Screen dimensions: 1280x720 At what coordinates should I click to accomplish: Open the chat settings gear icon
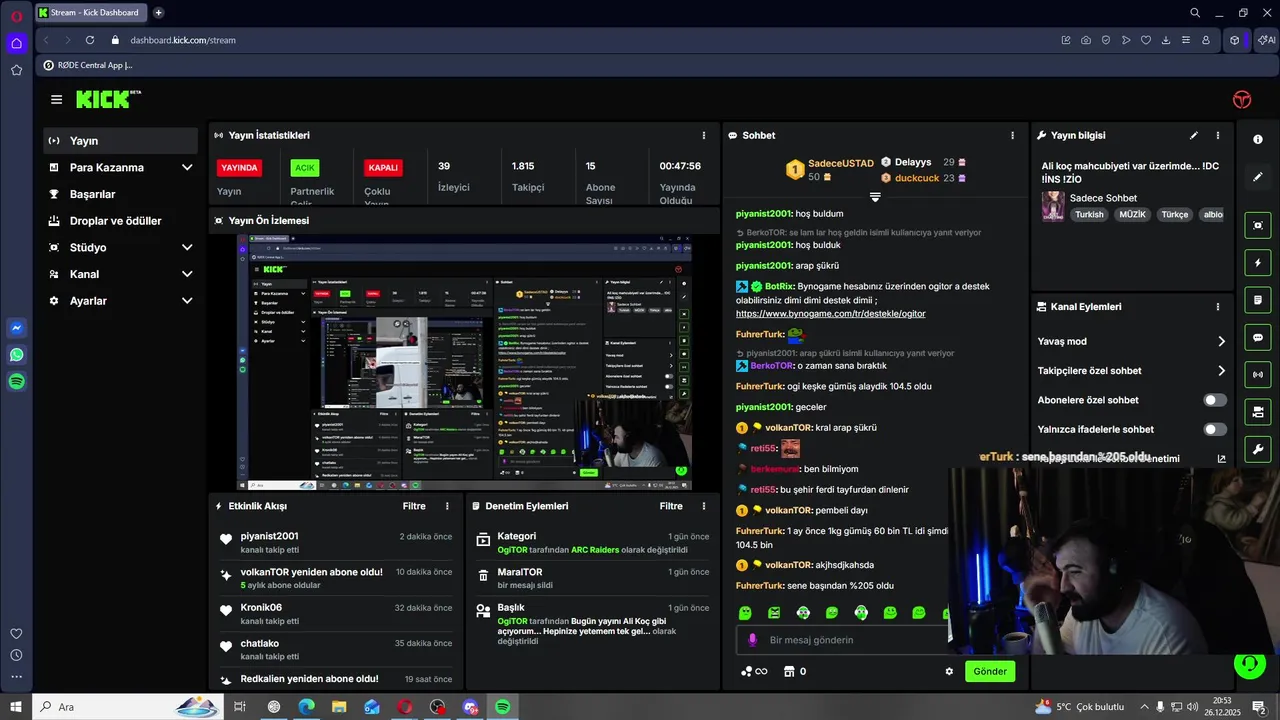tap(949, 671)
